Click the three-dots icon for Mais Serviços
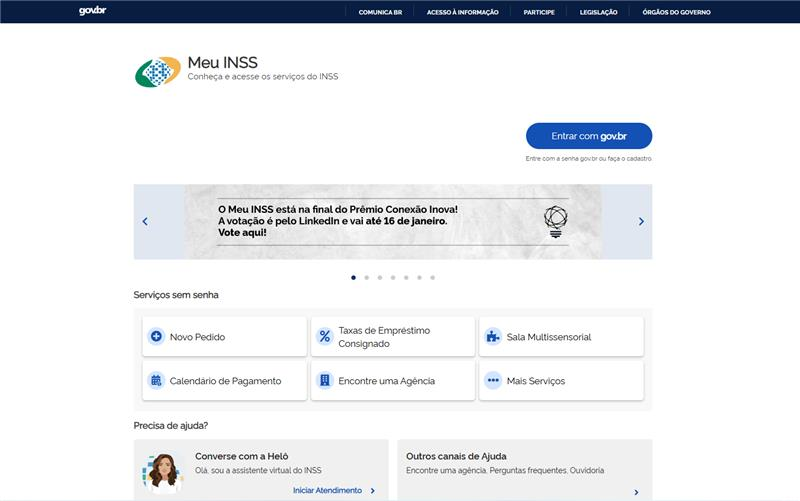Viewport: 800px width, 501px height. (x=493, y=380)
